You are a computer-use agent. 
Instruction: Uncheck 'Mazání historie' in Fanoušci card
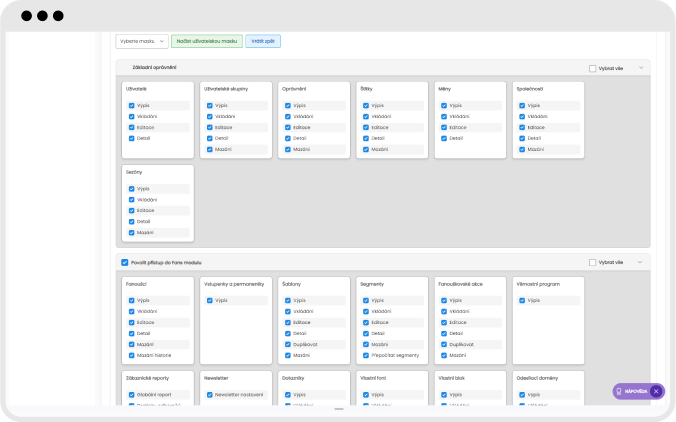[x=131, y=356]
